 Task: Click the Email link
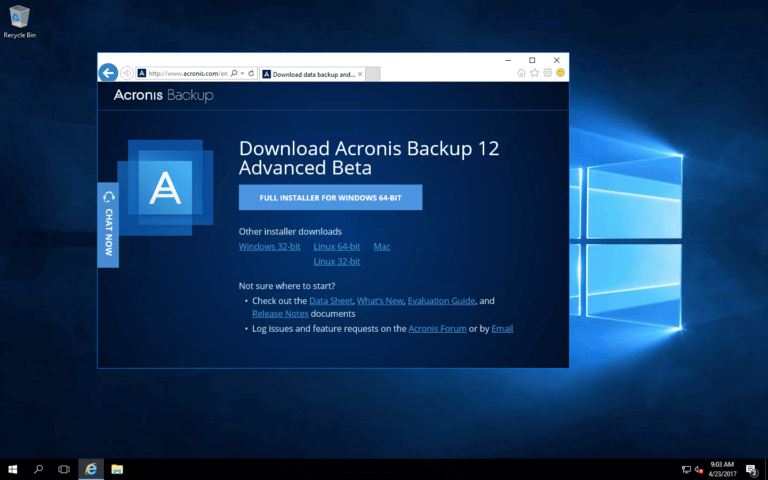(x=502, y=329)
